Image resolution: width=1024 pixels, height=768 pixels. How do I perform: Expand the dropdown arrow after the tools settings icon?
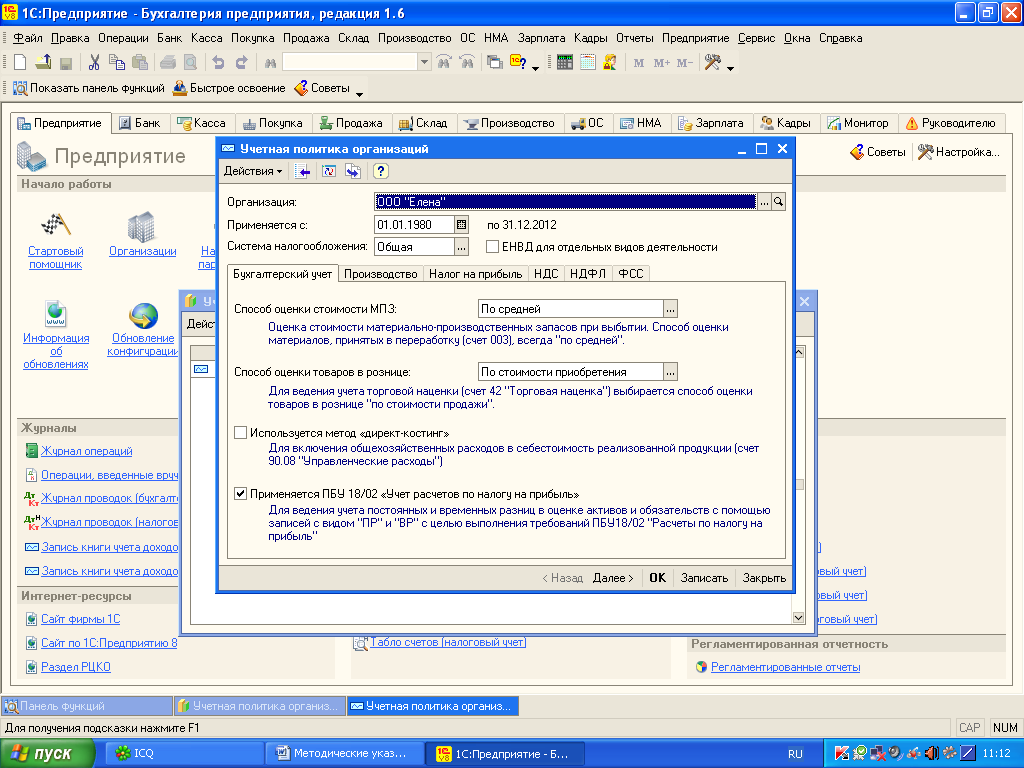click(730, 68)
